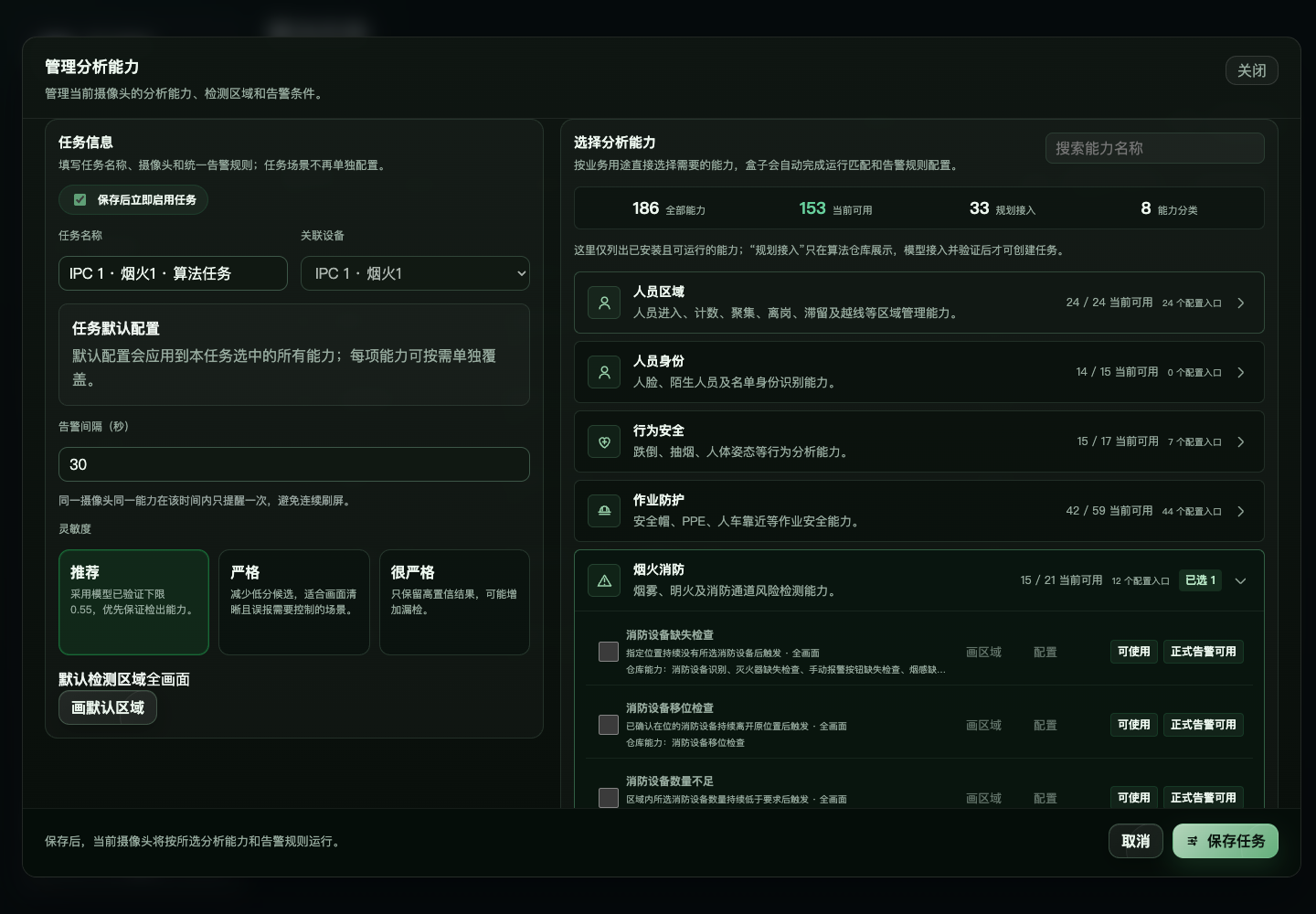Click 正式告警可用 tag for 消防设备缺失检查

tap(1204, 652)
